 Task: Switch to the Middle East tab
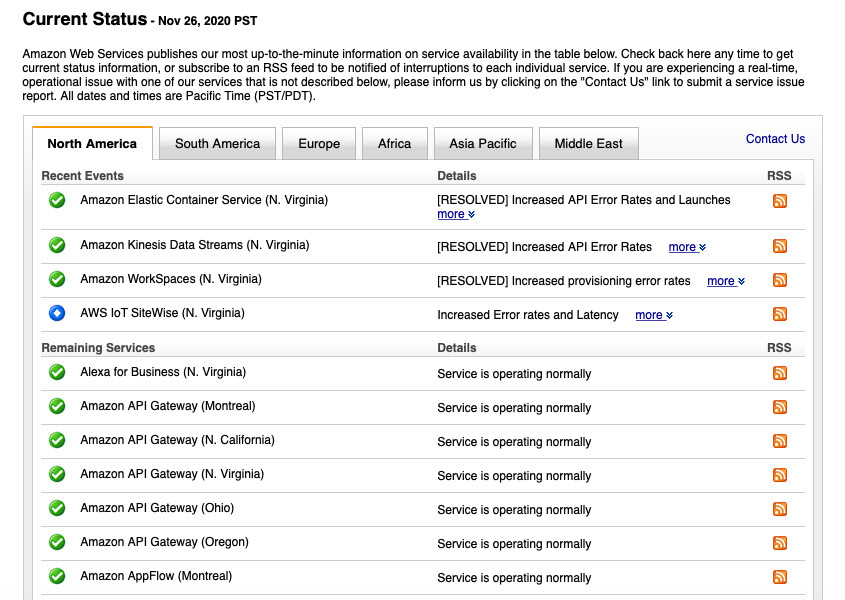click(x=588, y=143)
